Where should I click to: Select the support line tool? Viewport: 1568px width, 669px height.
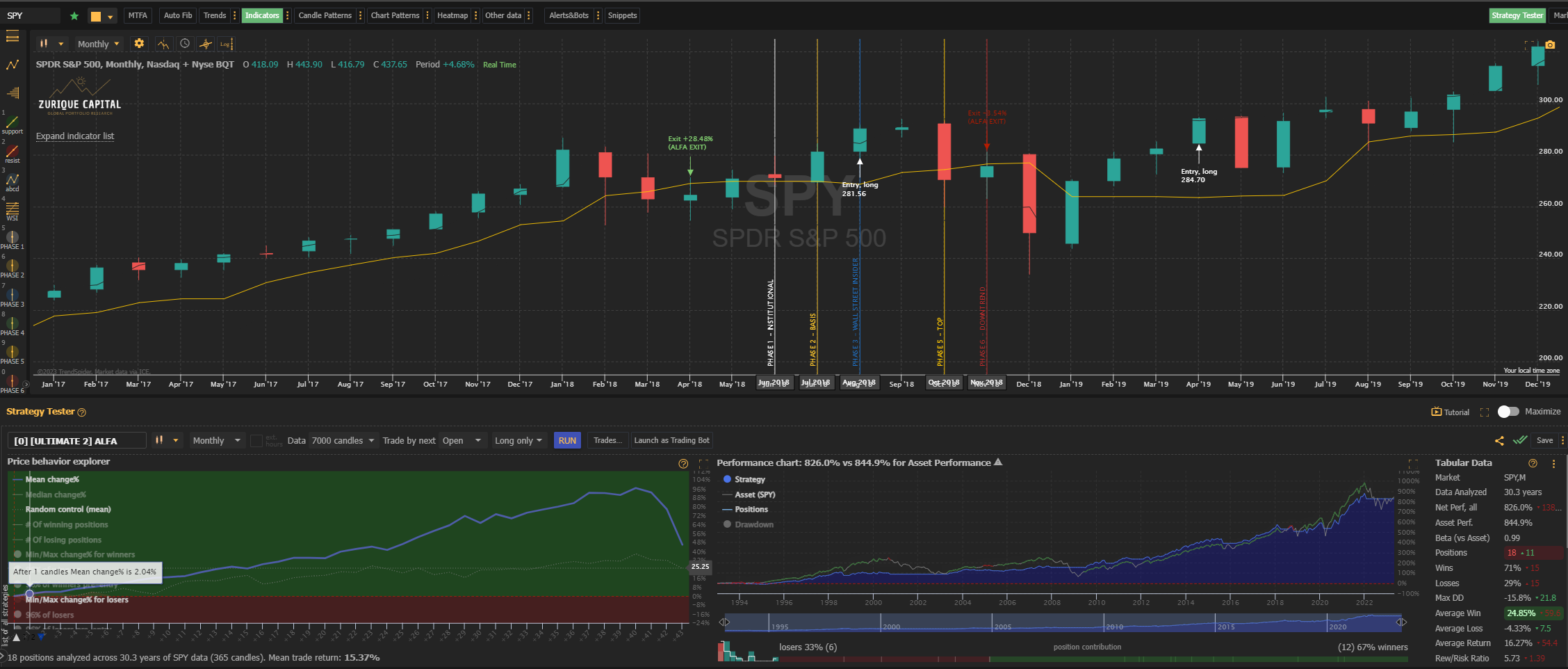[x=13, y=125]
